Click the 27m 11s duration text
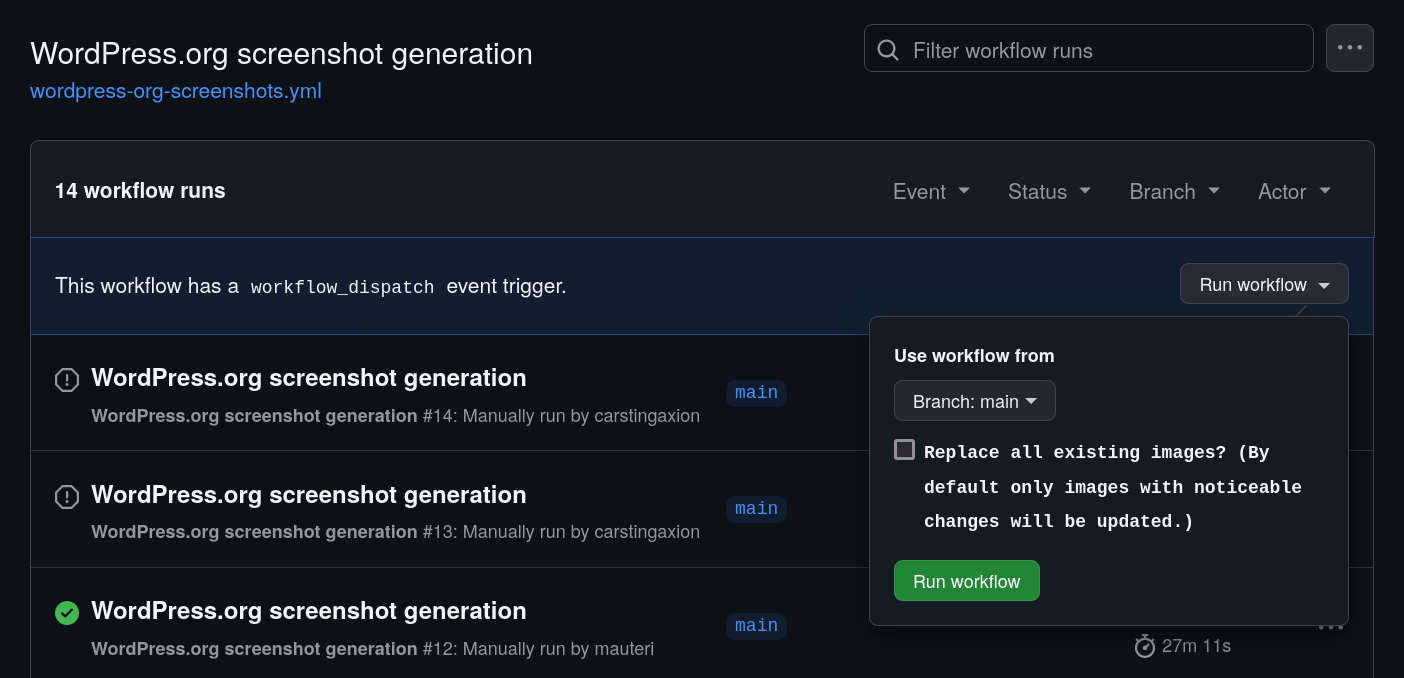Image resolution: width=1404 pixels, height=678 pixels. 1197,647
